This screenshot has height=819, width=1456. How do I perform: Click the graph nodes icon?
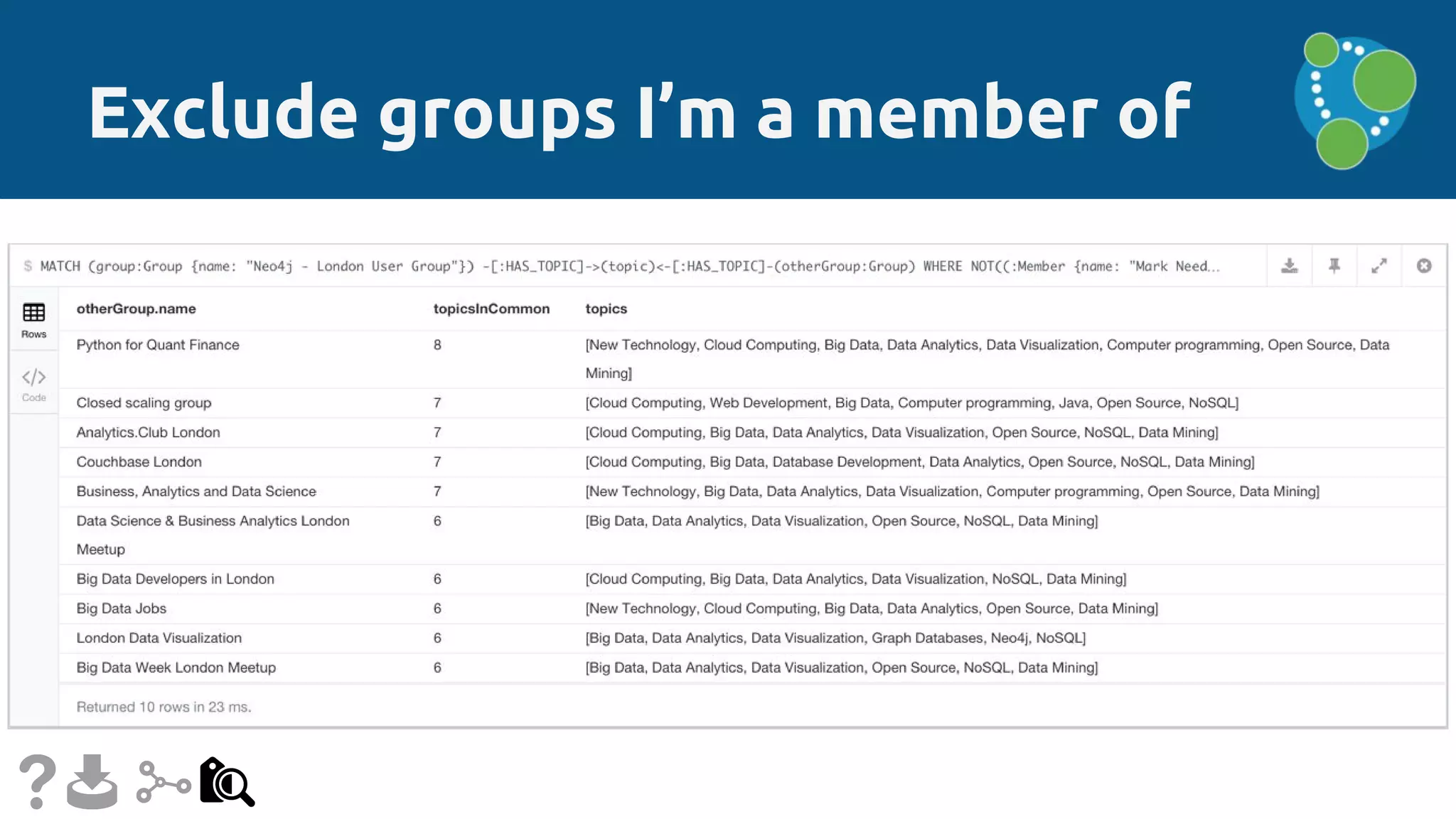pyautogui.click(x=164, y=782)
